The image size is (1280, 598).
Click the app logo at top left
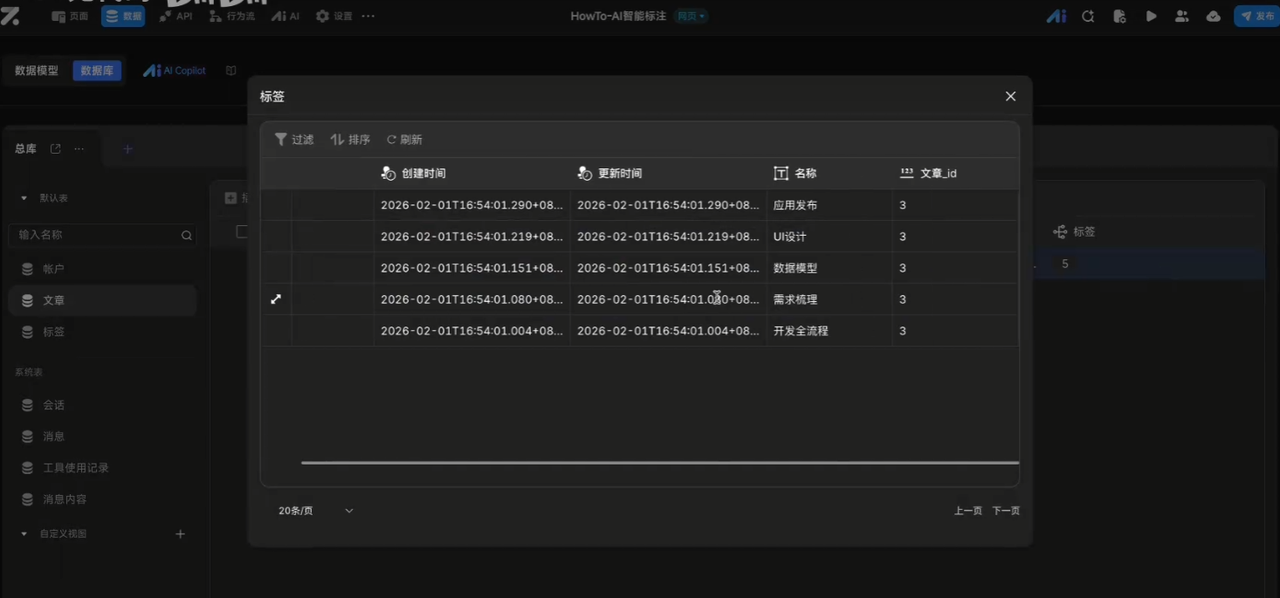tap(12, 15)
